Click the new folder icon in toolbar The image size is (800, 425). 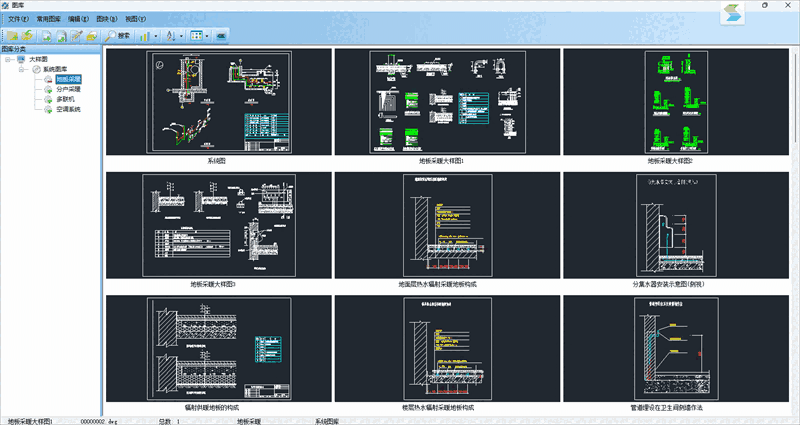coord(12,36)
